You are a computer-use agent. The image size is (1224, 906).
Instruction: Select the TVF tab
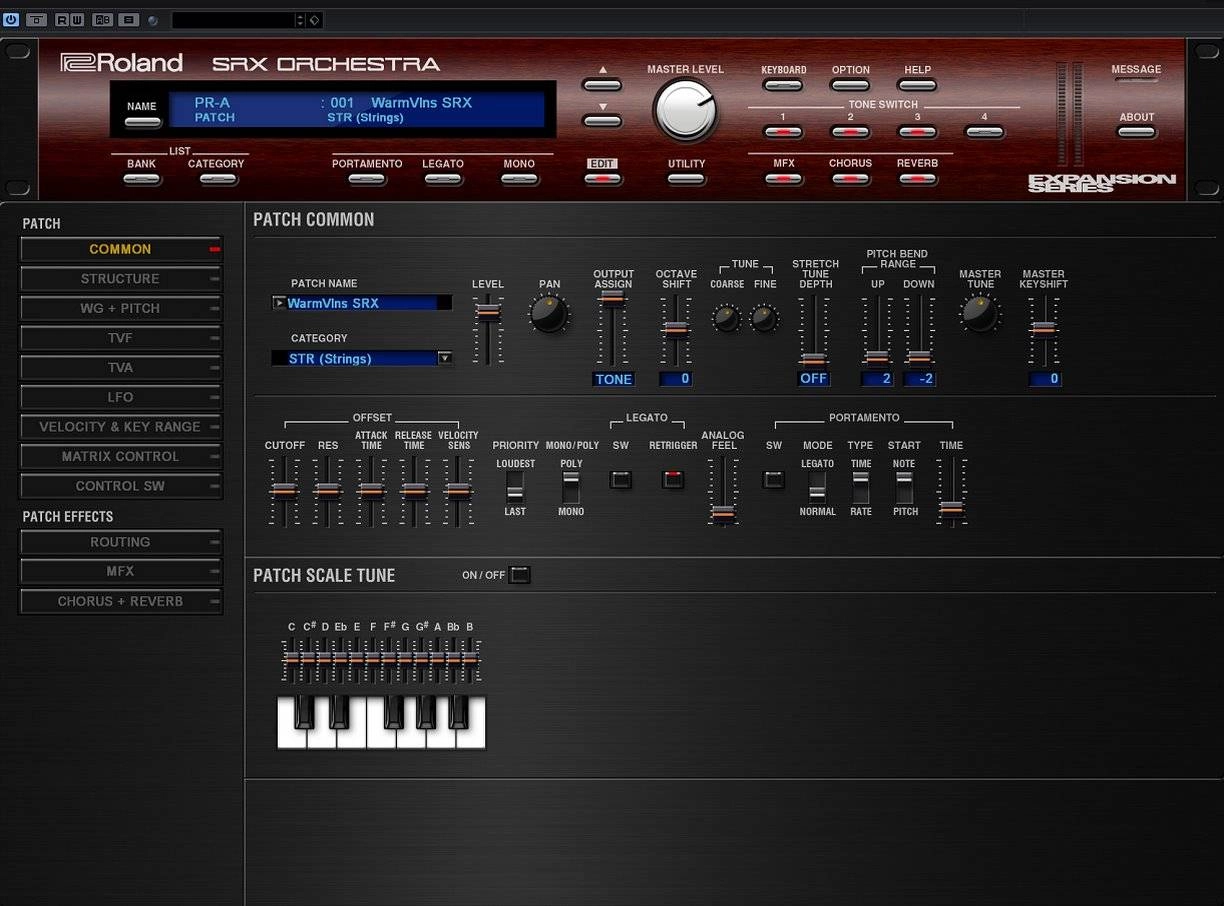click(x=120, y=338)
